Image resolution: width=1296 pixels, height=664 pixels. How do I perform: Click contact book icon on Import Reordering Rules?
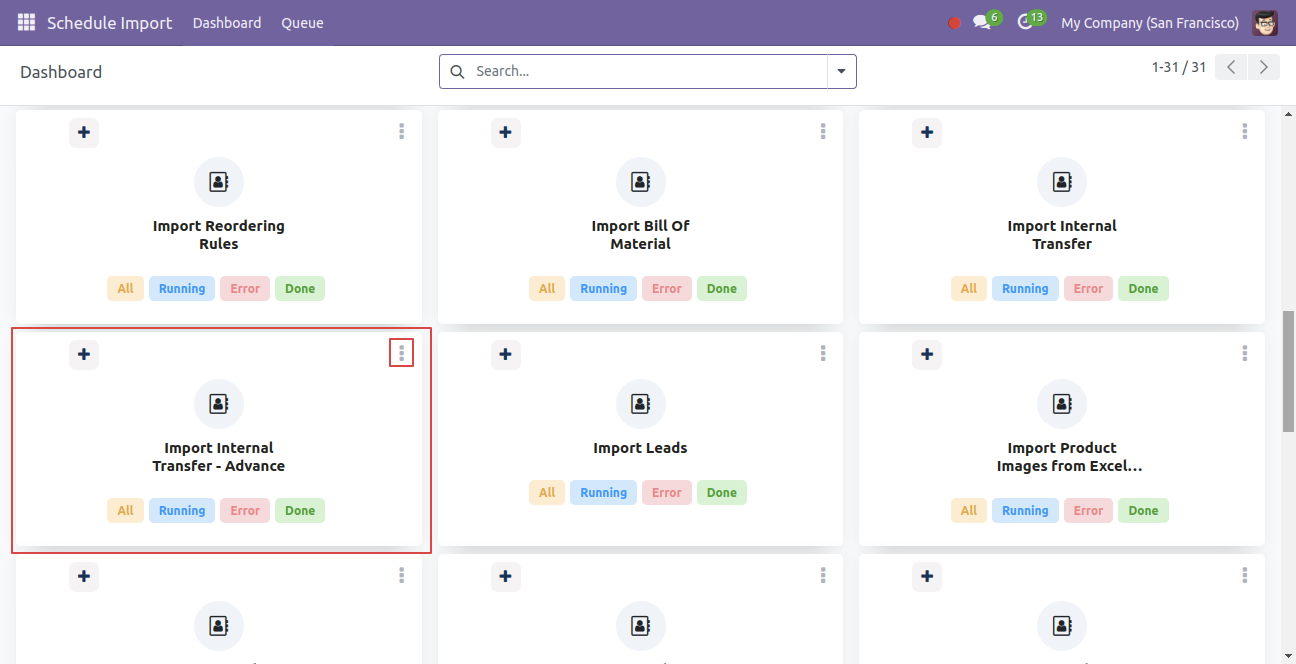[219, 182]
